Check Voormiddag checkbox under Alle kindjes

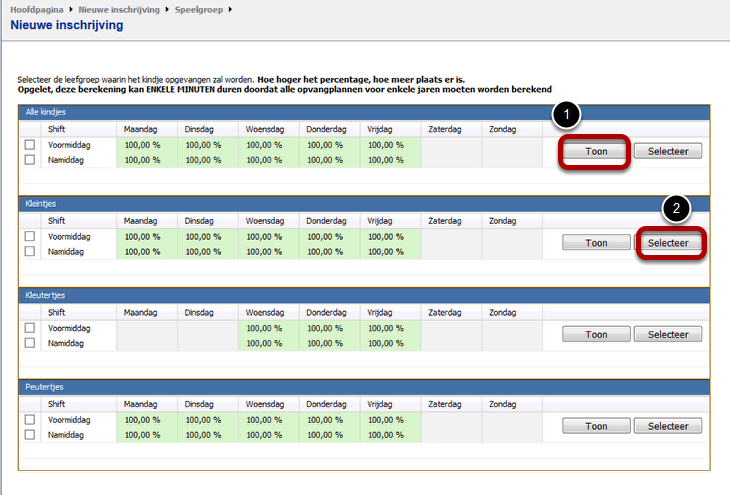[x=30, y=145]
